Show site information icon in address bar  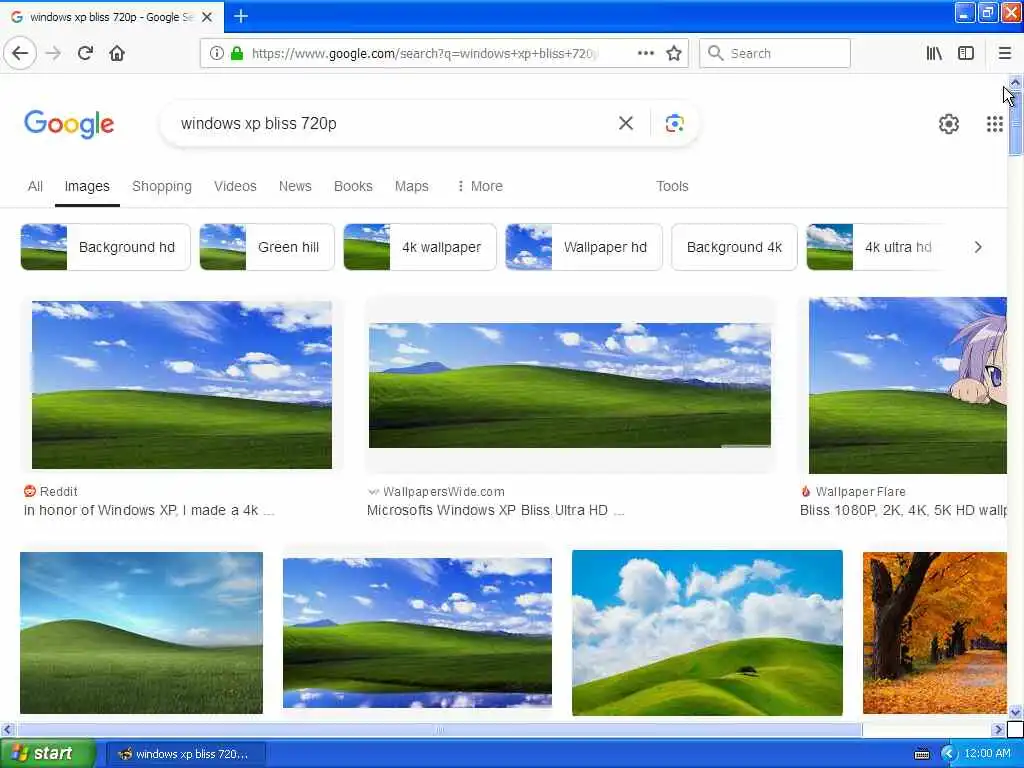pos(217,53)
